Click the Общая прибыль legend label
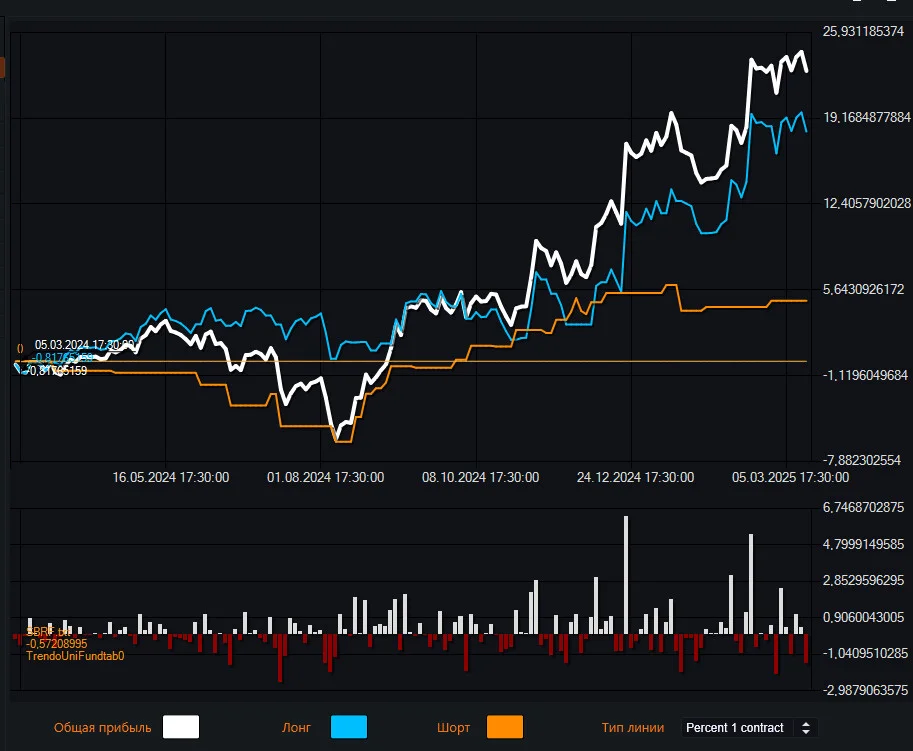The height and width of the screenshot is (751, 913). coord(102,728)
